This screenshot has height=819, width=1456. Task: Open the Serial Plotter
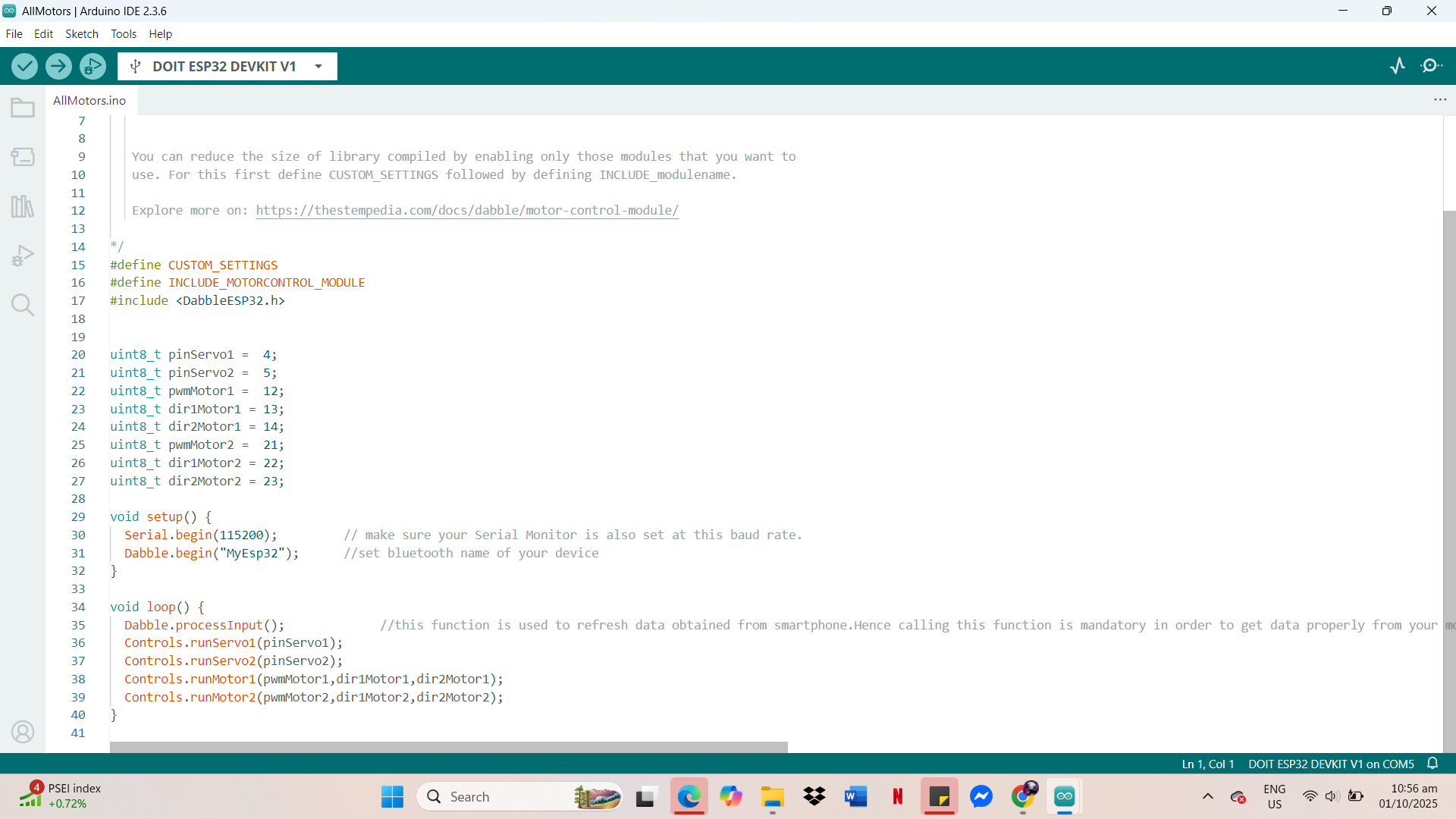[1398, 66]
